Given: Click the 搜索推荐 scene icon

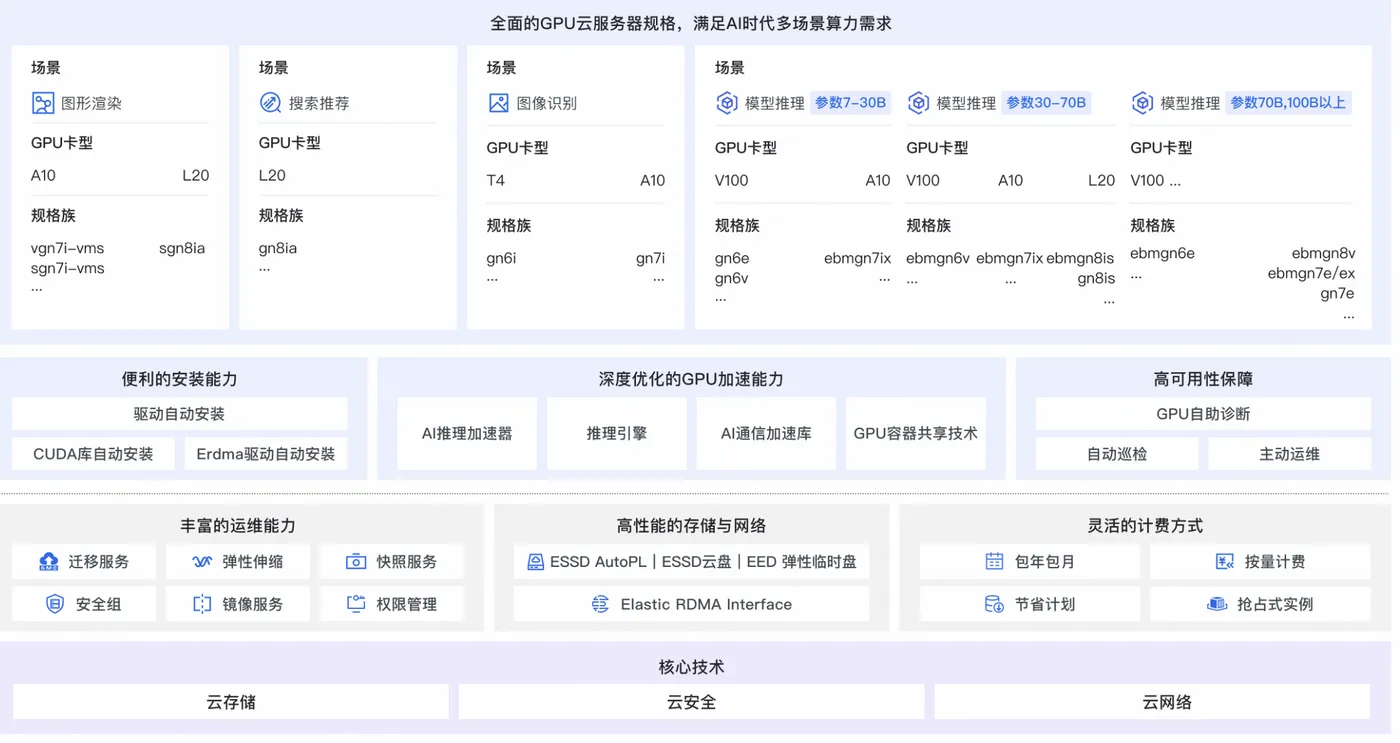Looking at the screenshot, I should click(x=268, y=103).
